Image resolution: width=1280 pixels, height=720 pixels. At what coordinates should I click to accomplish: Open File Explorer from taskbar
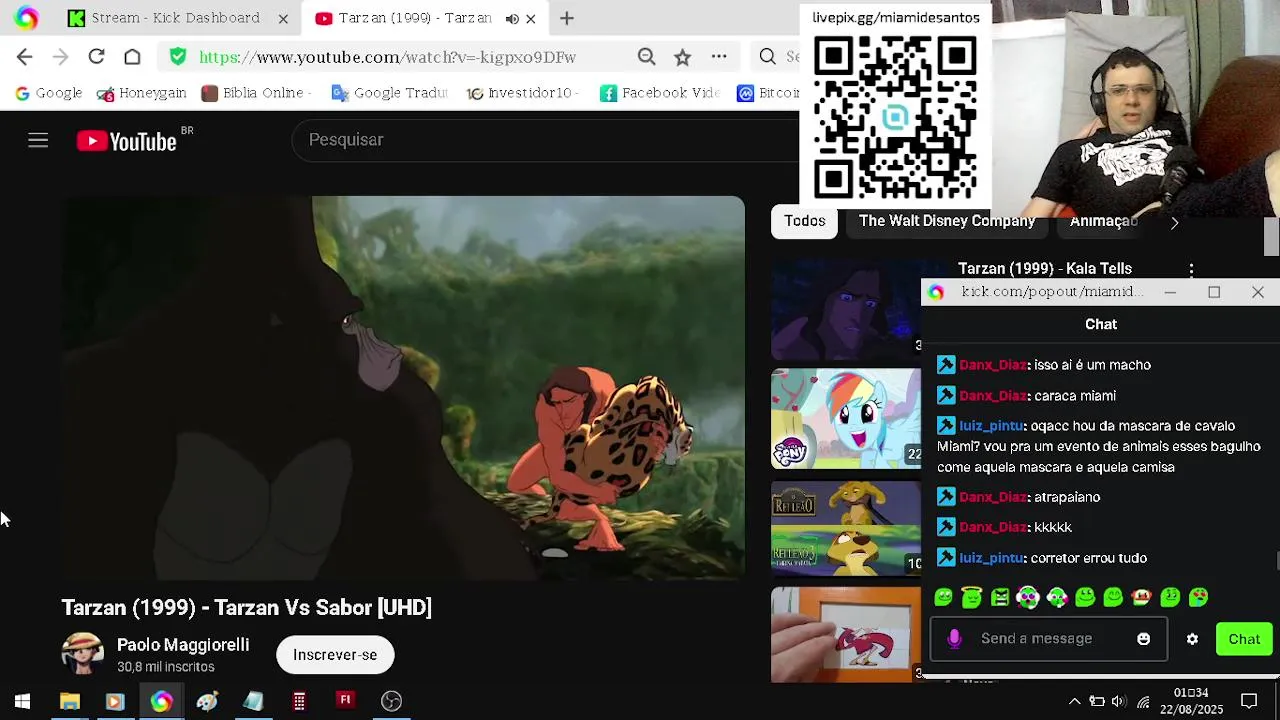69,701
